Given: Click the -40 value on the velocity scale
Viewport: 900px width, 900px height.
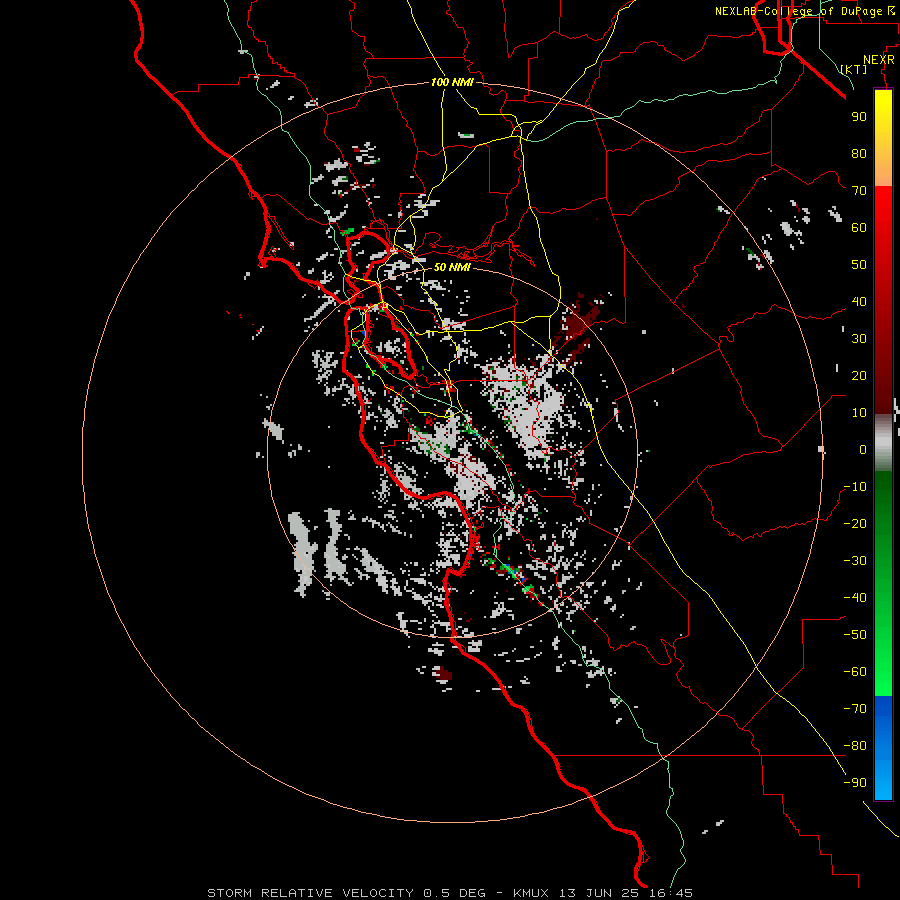Looking at the screenshot, I should 855,598.
